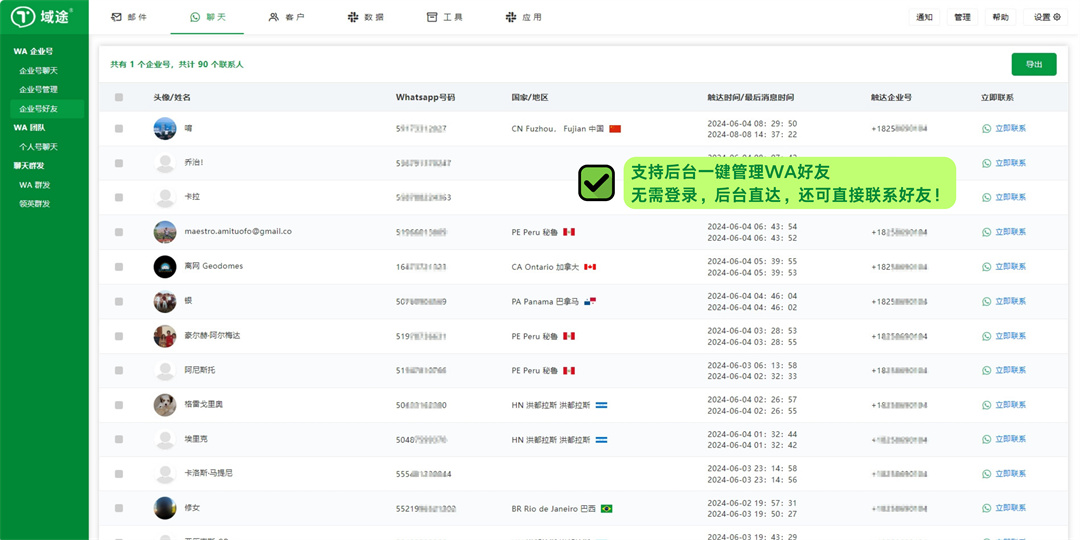Click the PA Panama 巴拿马 cell

(x=554, y=301)
